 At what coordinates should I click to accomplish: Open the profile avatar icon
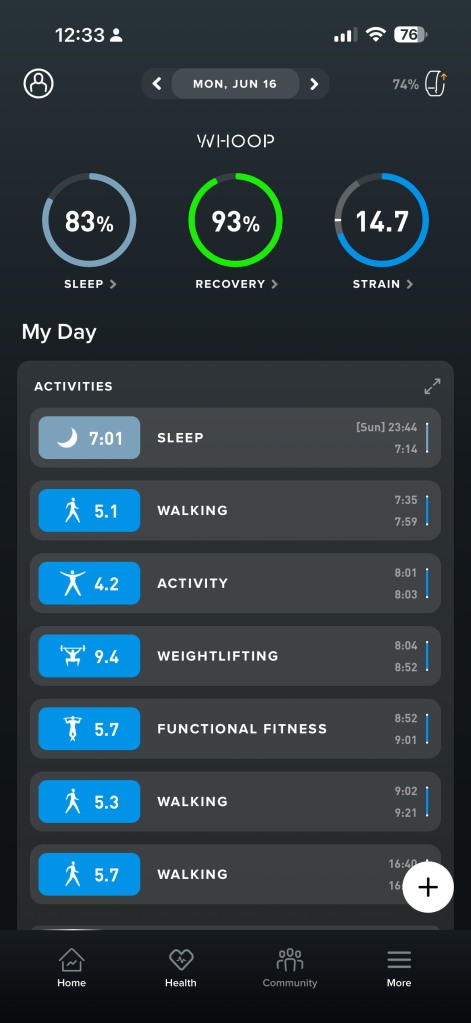click(38, 84)
